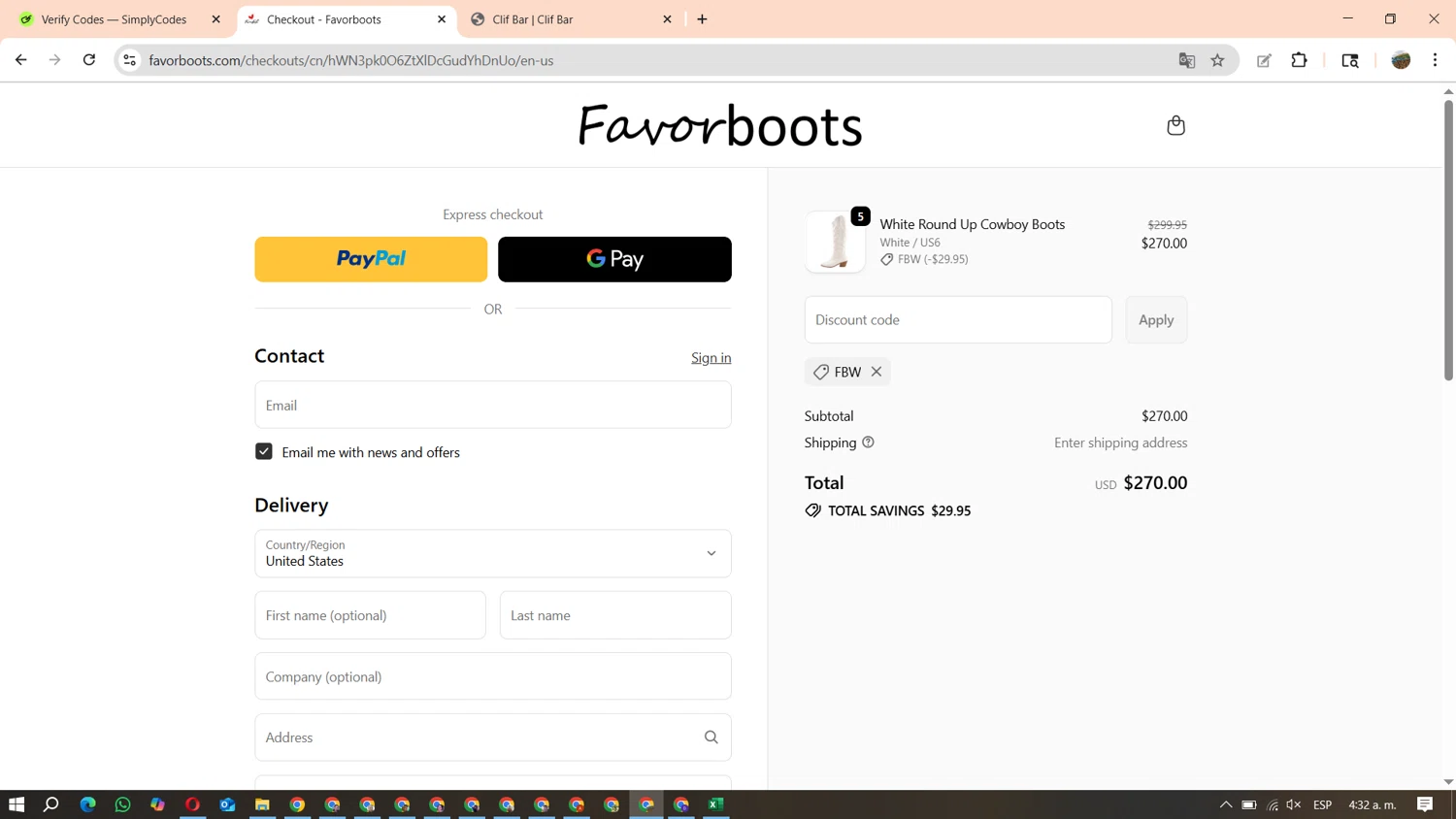This screenshot has width=1456, height=819.
Task: Open File Explorer from the taskbar
Action: (x=262, y=804)
